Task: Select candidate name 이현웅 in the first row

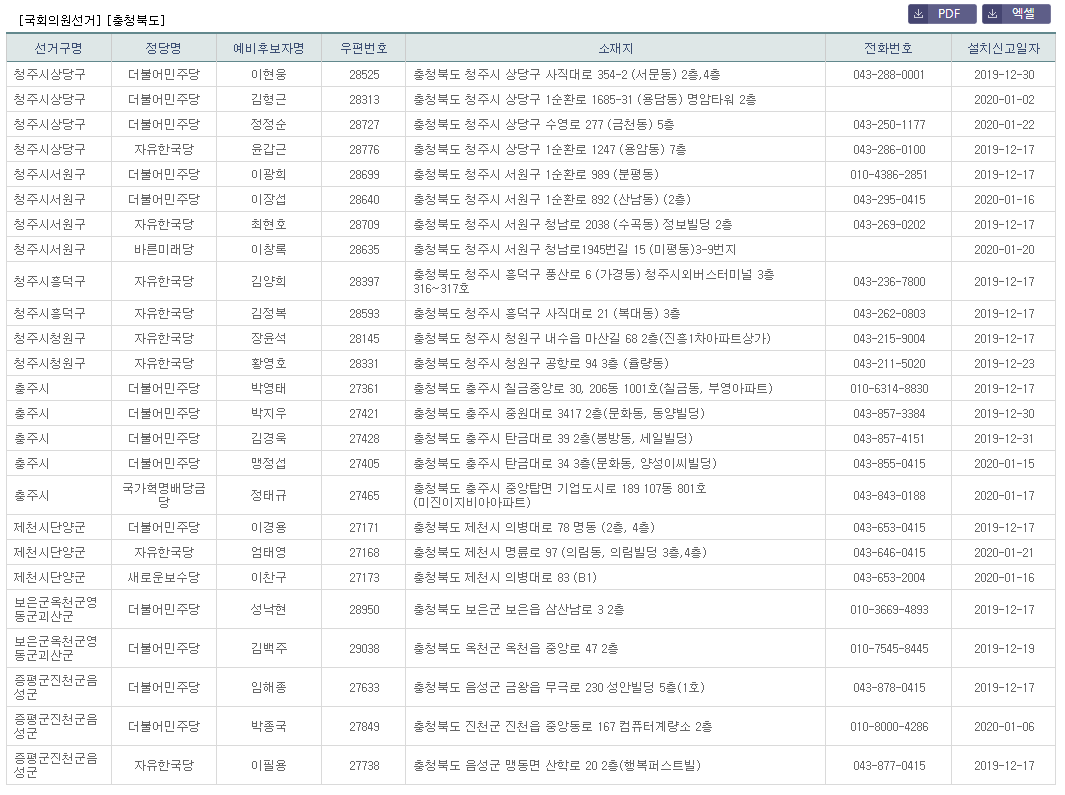Action: pos(269,75)
